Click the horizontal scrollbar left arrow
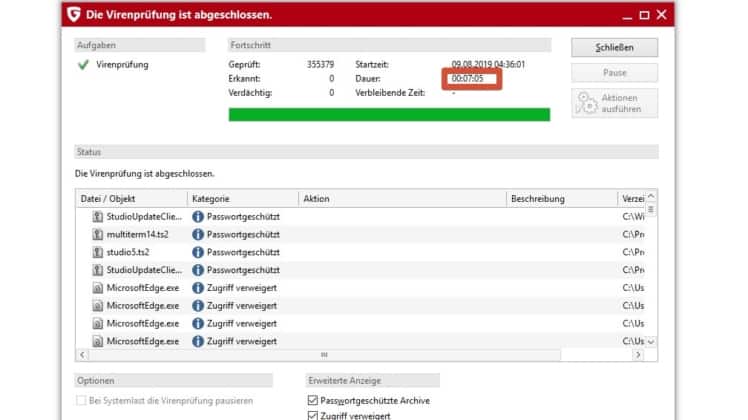Image resolution: width=748 pixels, height=420 pixels. (x=83, y=355)
